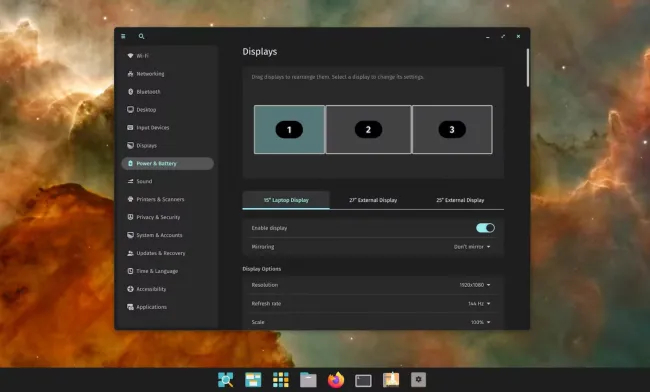650x392 pixels.
Task: Click the Printers & Scanners icon
Action: point(130,199)
